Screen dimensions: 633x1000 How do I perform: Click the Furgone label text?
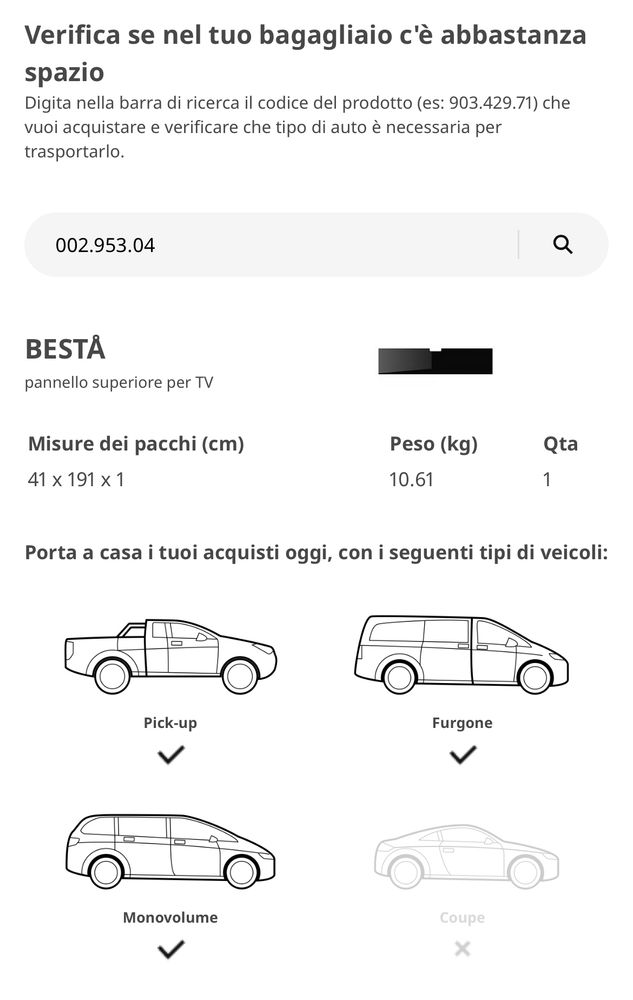(x=462, y=723)
